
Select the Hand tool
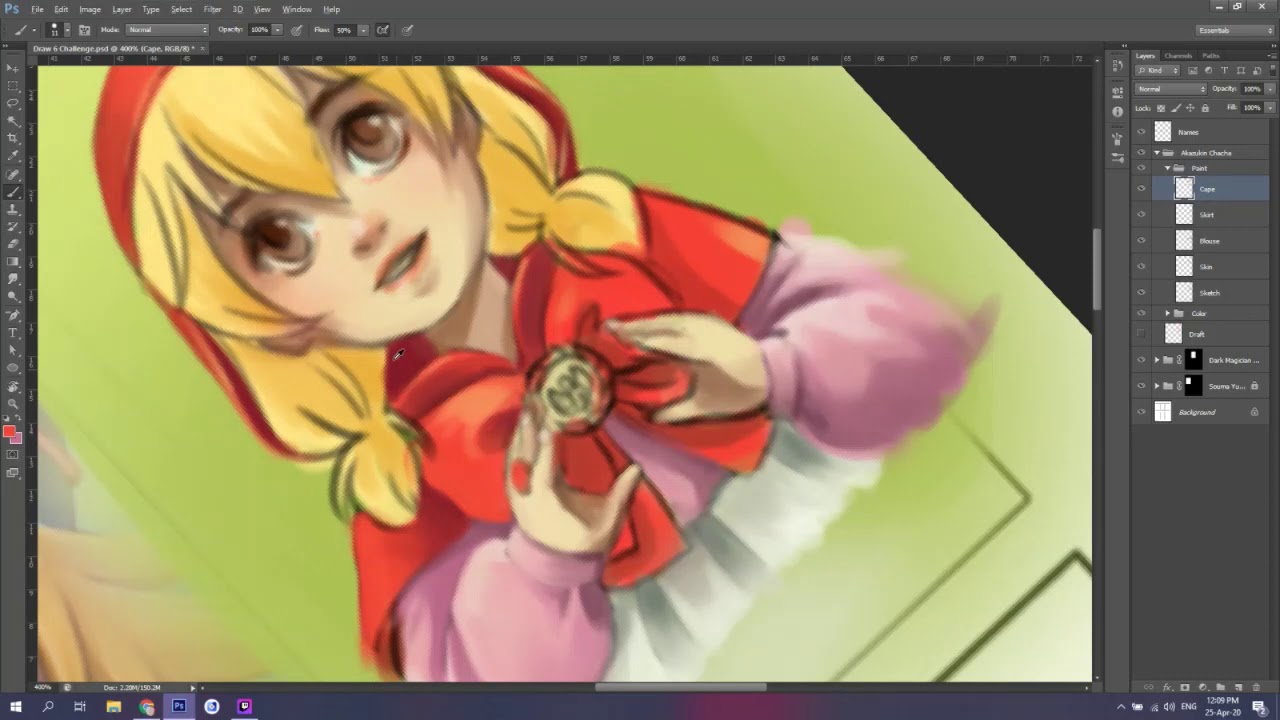(x=13, y=386)
